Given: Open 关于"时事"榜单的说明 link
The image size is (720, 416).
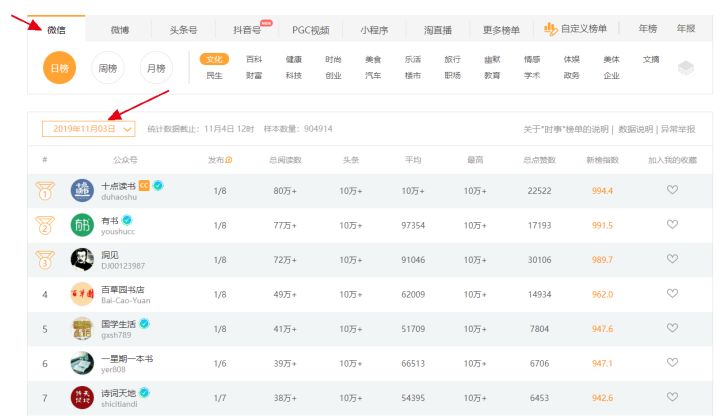Looking at the screenshot, I should click(x=566, y=129).
